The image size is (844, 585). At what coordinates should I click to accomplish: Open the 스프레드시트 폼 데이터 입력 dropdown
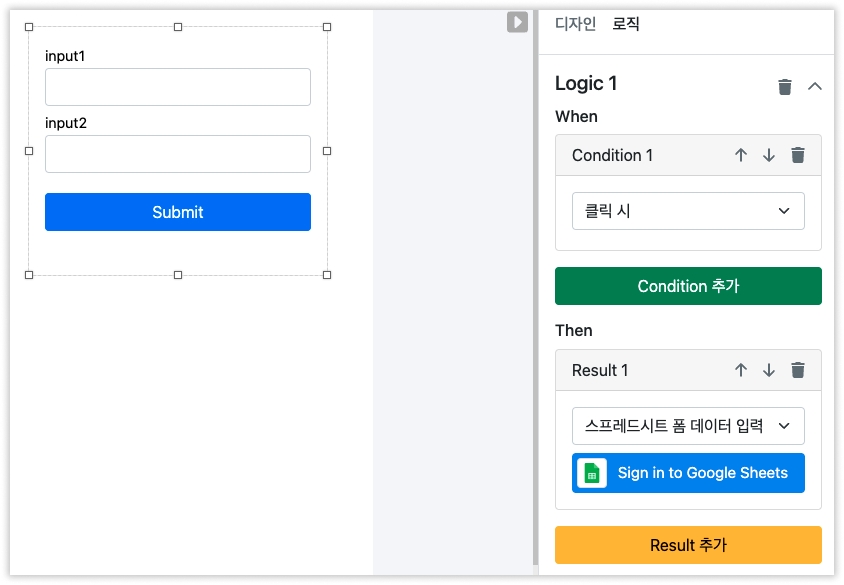click(x=688, y=426)
